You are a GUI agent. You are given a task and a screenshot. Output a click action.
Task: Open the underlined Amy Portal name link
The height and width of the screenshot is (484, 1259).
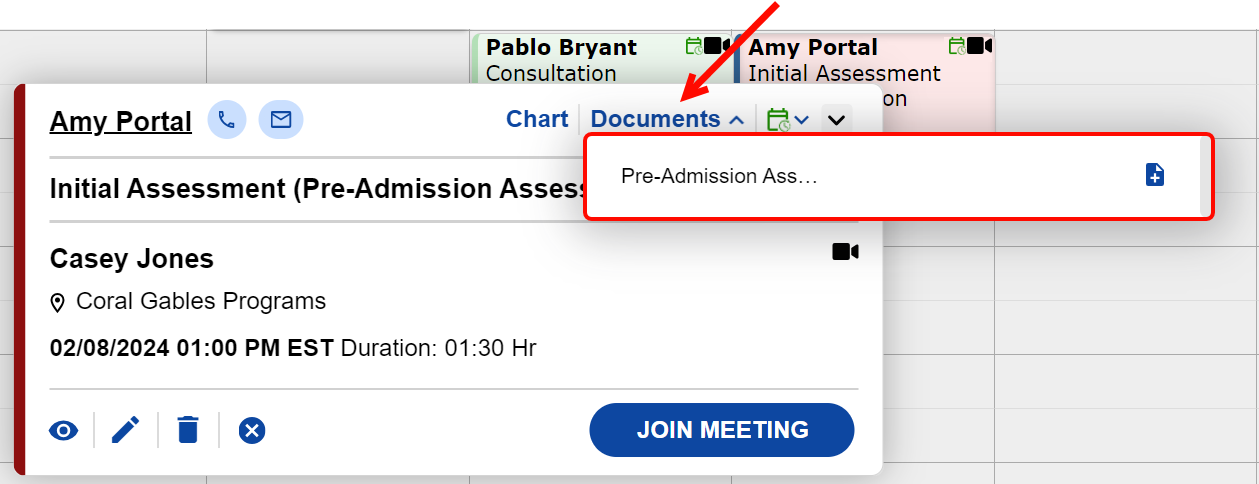[120, 121]
